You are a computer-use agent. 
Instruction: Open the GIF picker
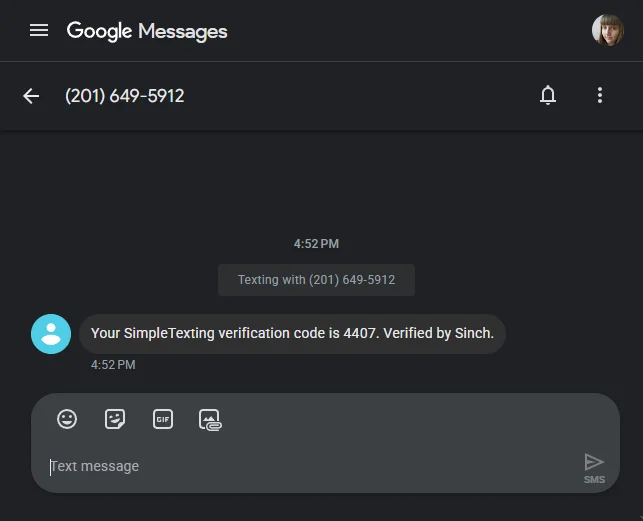[x=163, y=420]
